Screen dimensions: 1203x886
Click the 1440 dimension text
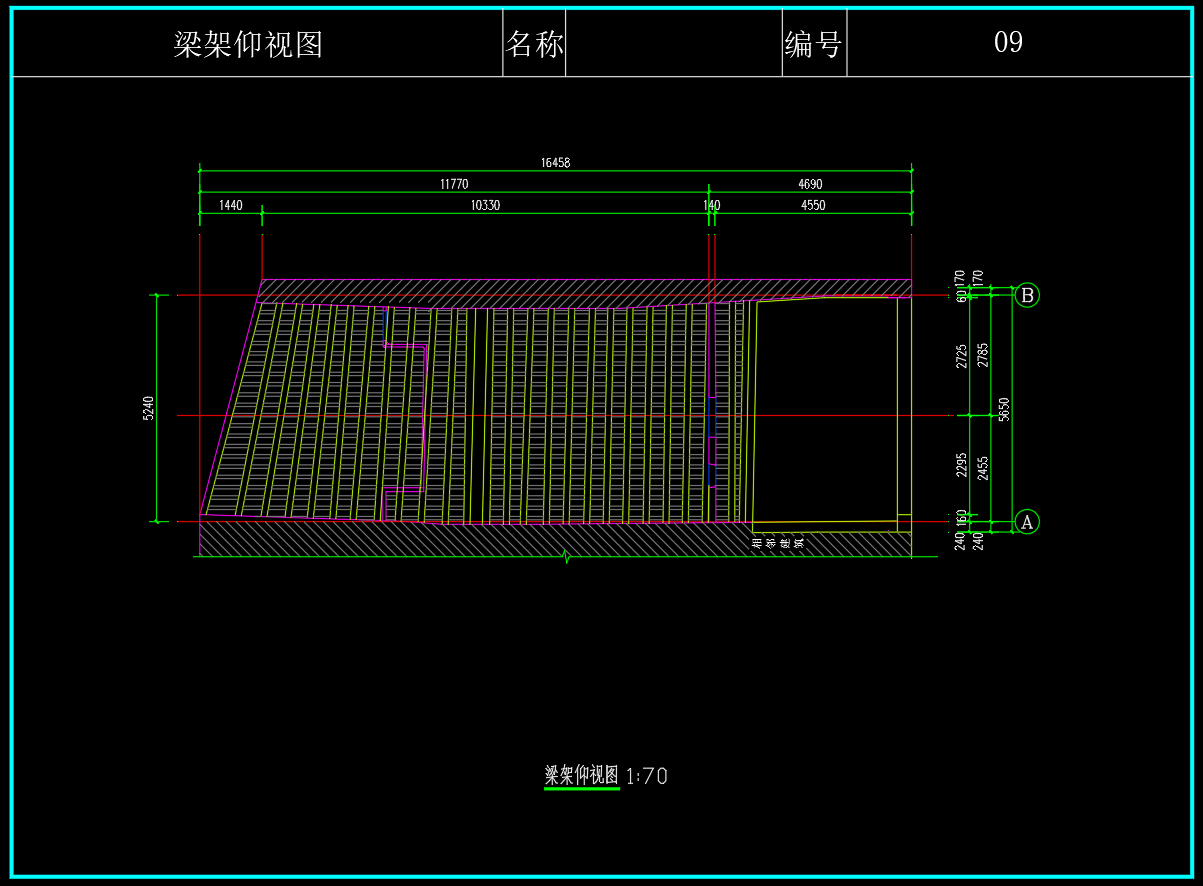click(230, 205)
